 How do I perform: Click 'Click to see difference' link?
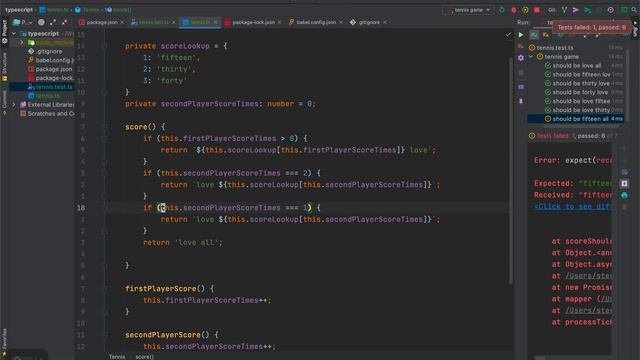pos(572,207)
